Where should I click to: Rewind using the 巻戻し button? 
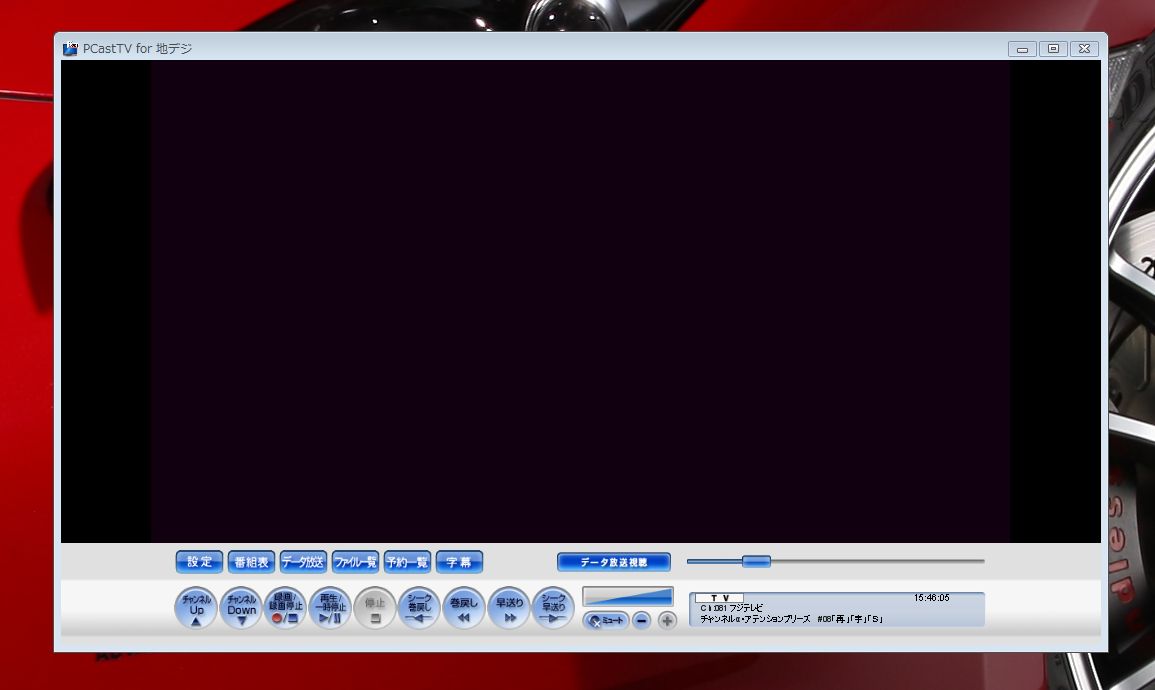pyautogui.click(x=464, y=608)
